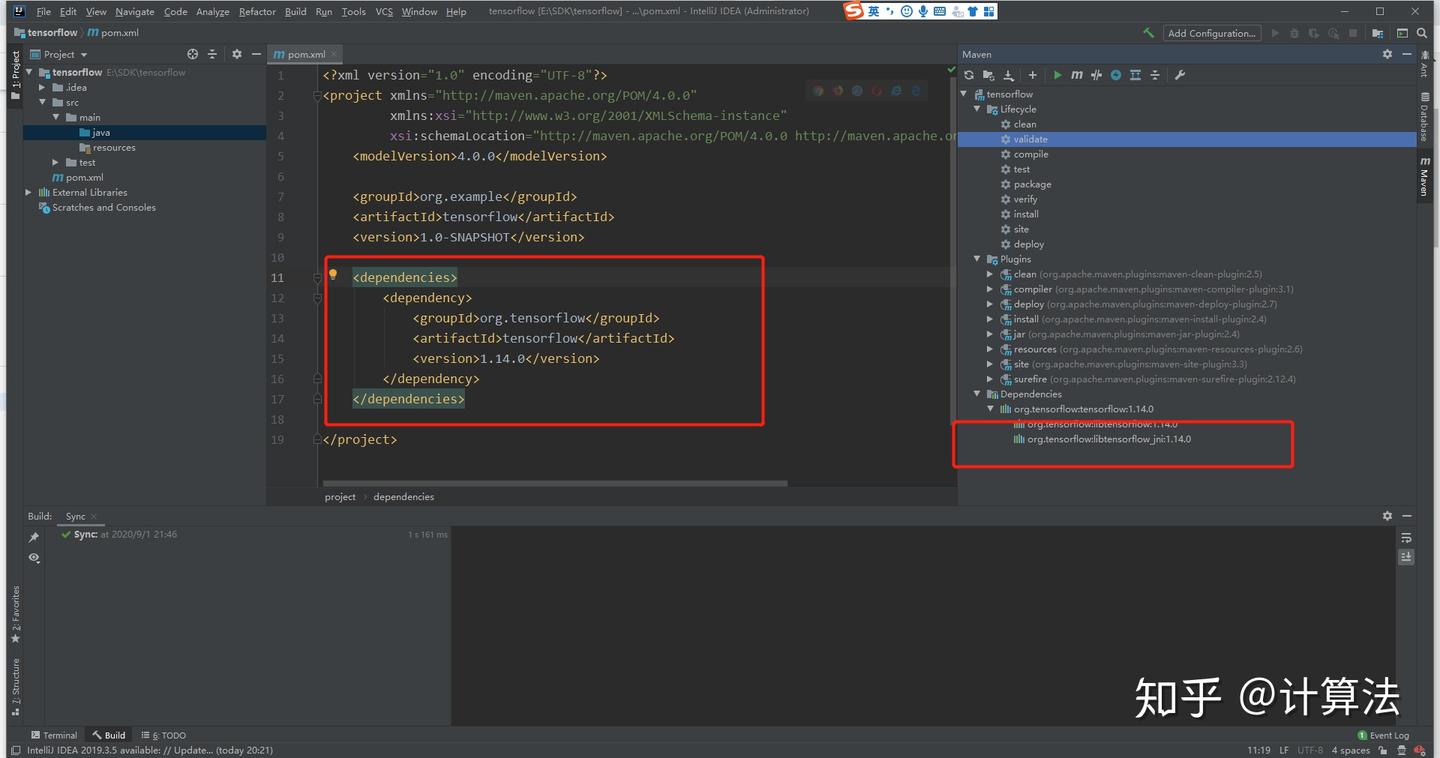Collapse all nodes in Maven tree
The image size is (1440, 758).
pos(1155,75)
